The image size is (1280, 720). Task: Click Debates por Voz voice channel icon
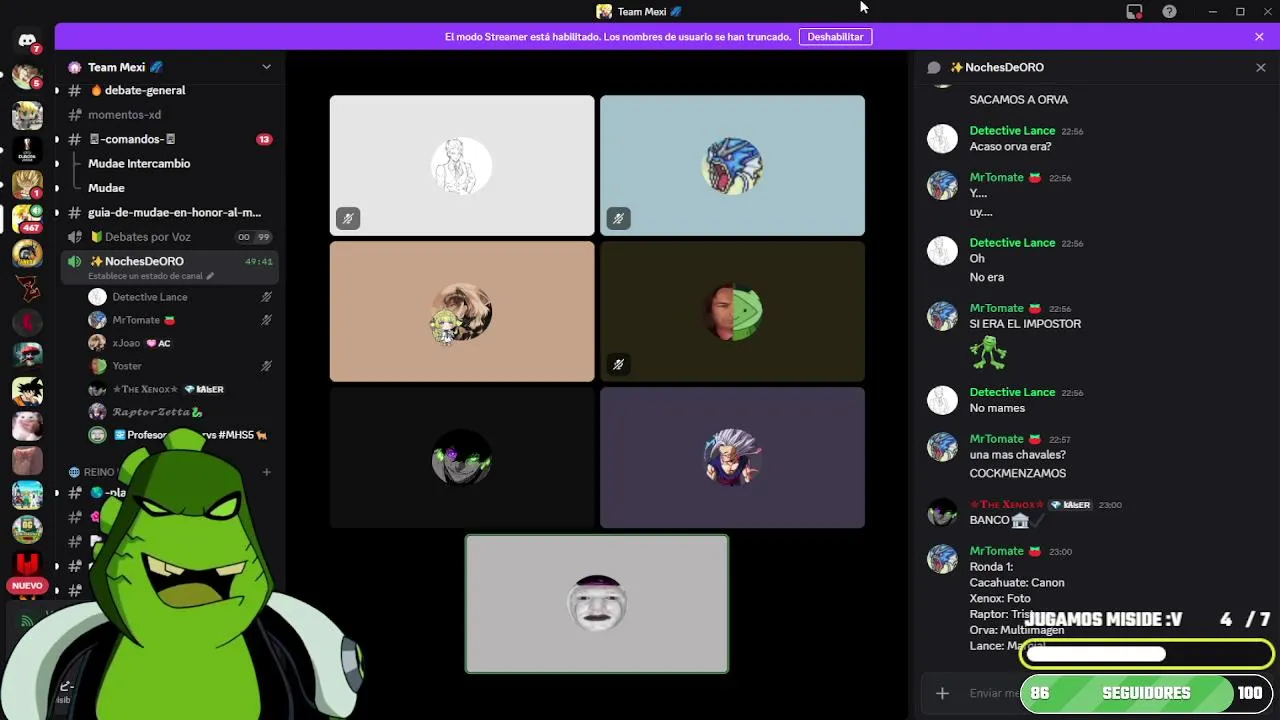75,237
